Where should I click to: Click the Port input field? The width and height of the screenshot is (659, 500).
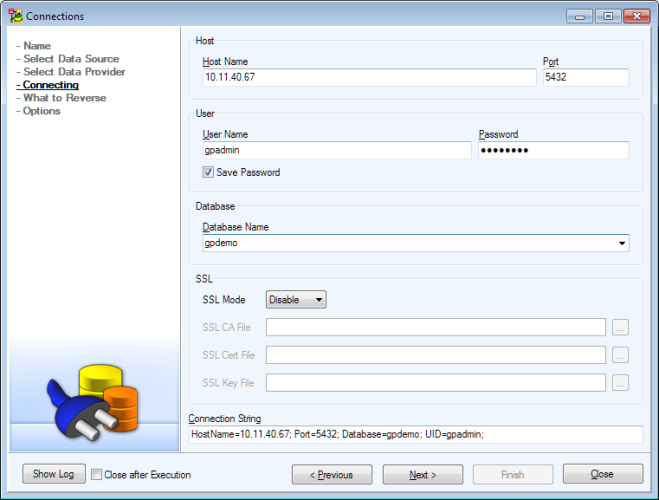[586, 77]
